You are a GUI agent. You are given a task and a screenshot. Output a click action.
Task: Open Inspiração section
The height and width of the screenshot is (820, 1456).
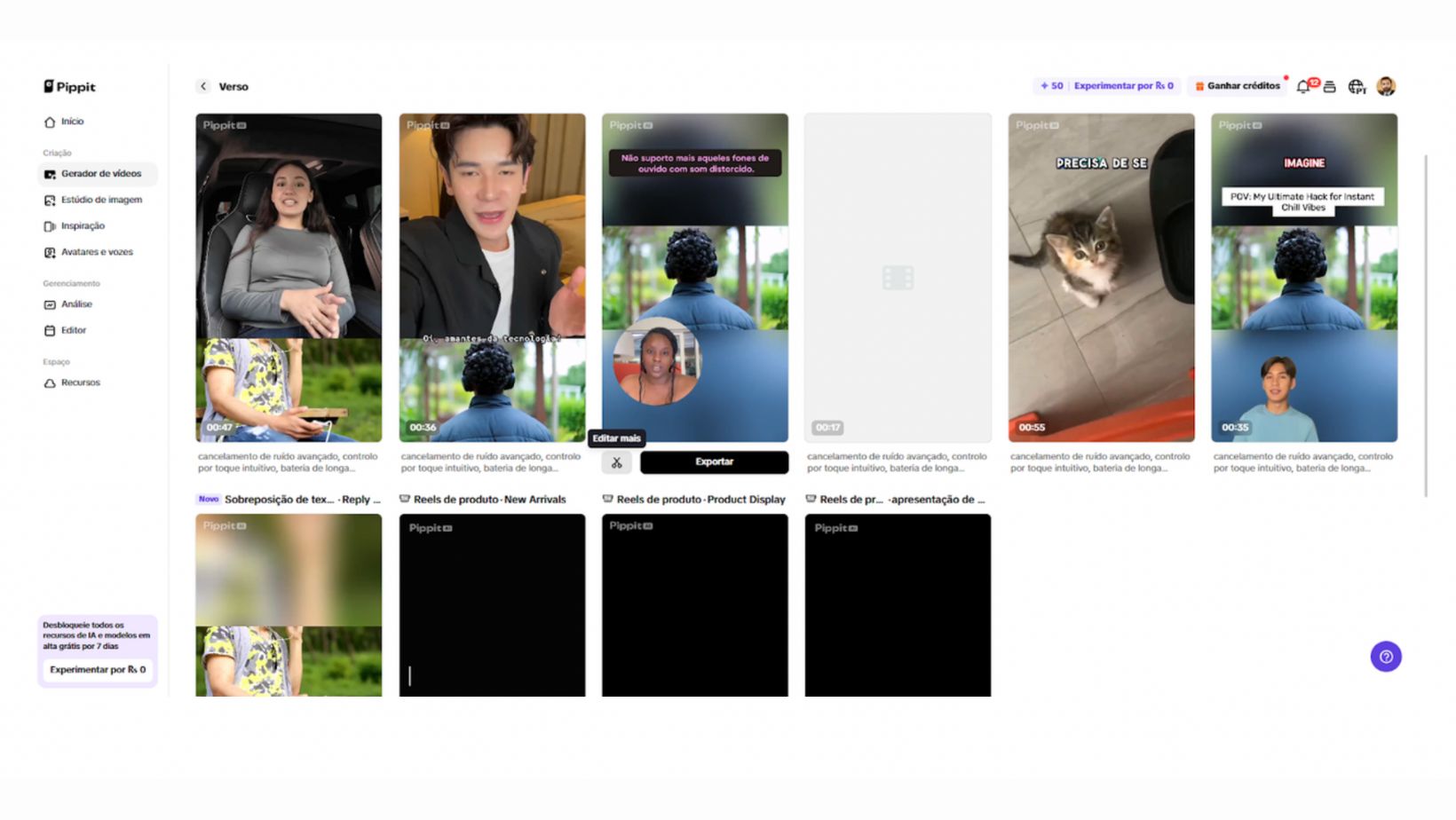click(x=83, y=226)
